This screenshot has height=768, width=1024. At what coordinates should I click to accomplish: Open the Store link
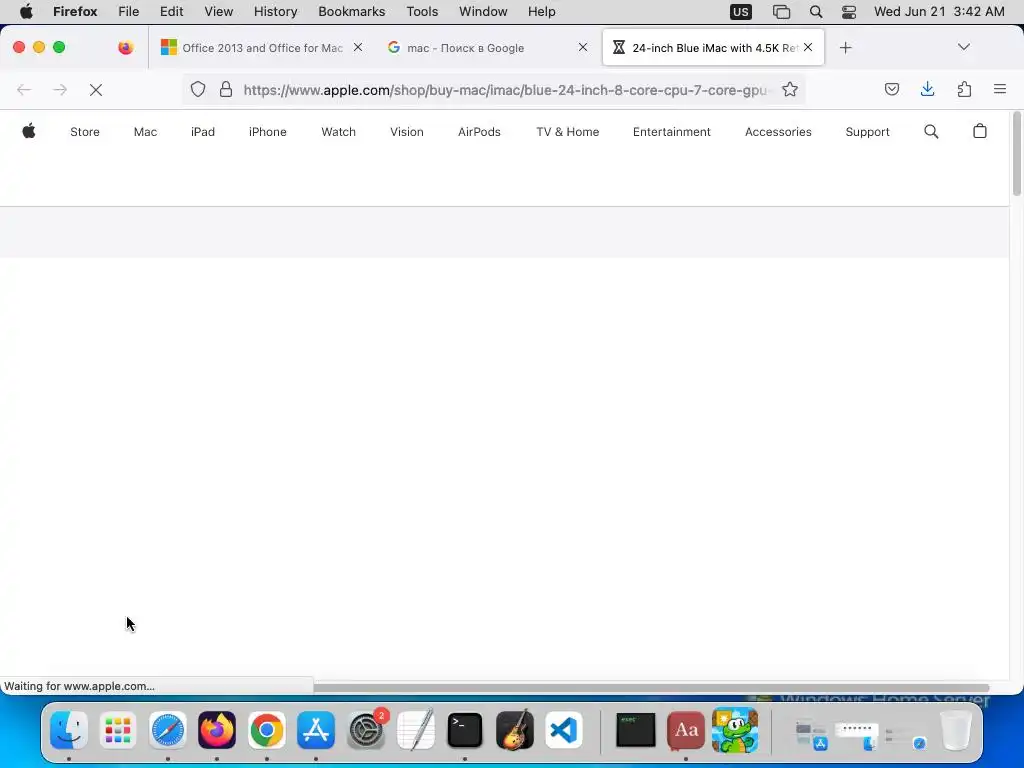point(85,132)
